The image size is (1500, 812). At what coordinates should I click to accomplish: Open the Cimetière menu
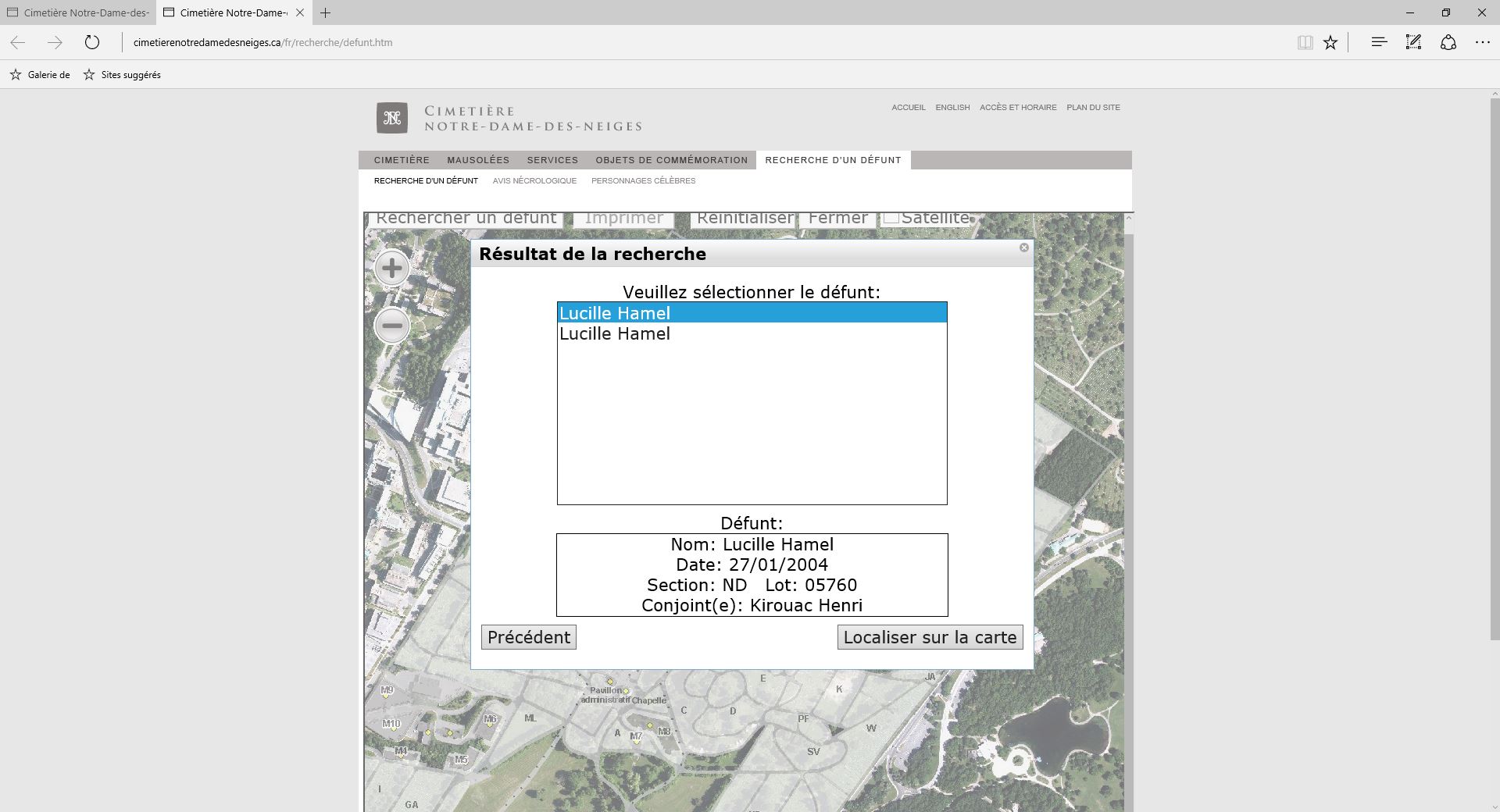pyautogui.click(x=402, y=160)
